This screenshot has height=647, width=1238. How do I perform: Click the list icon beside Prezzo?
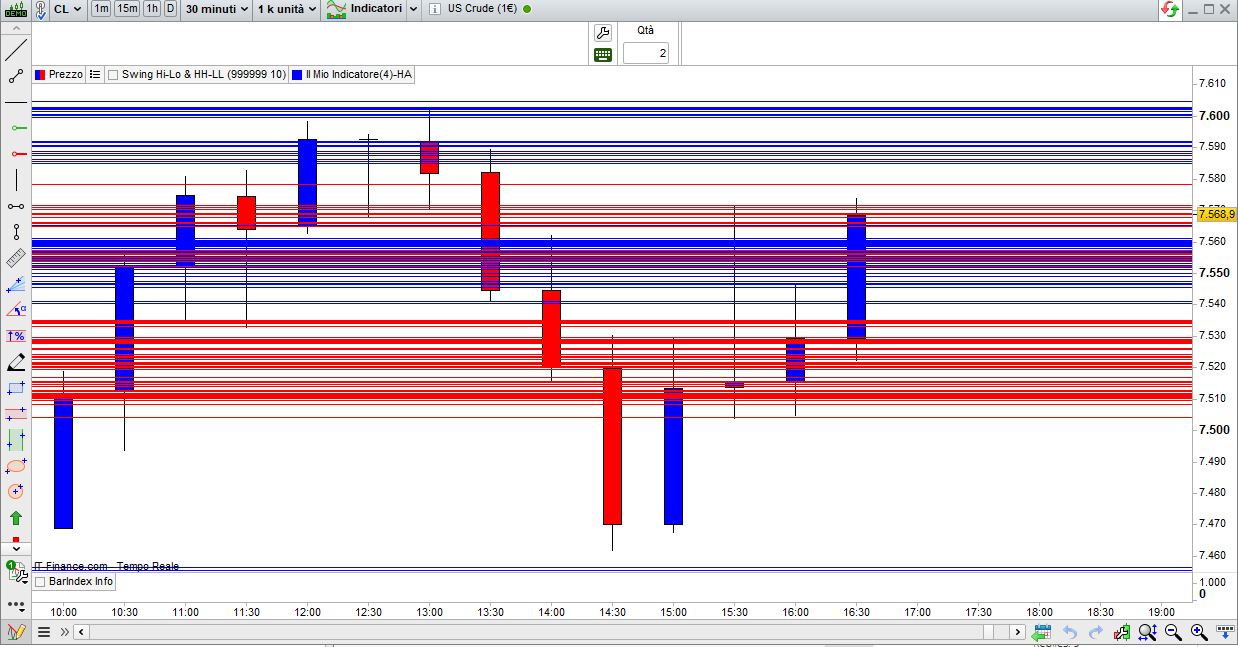[x=95, y=74]
